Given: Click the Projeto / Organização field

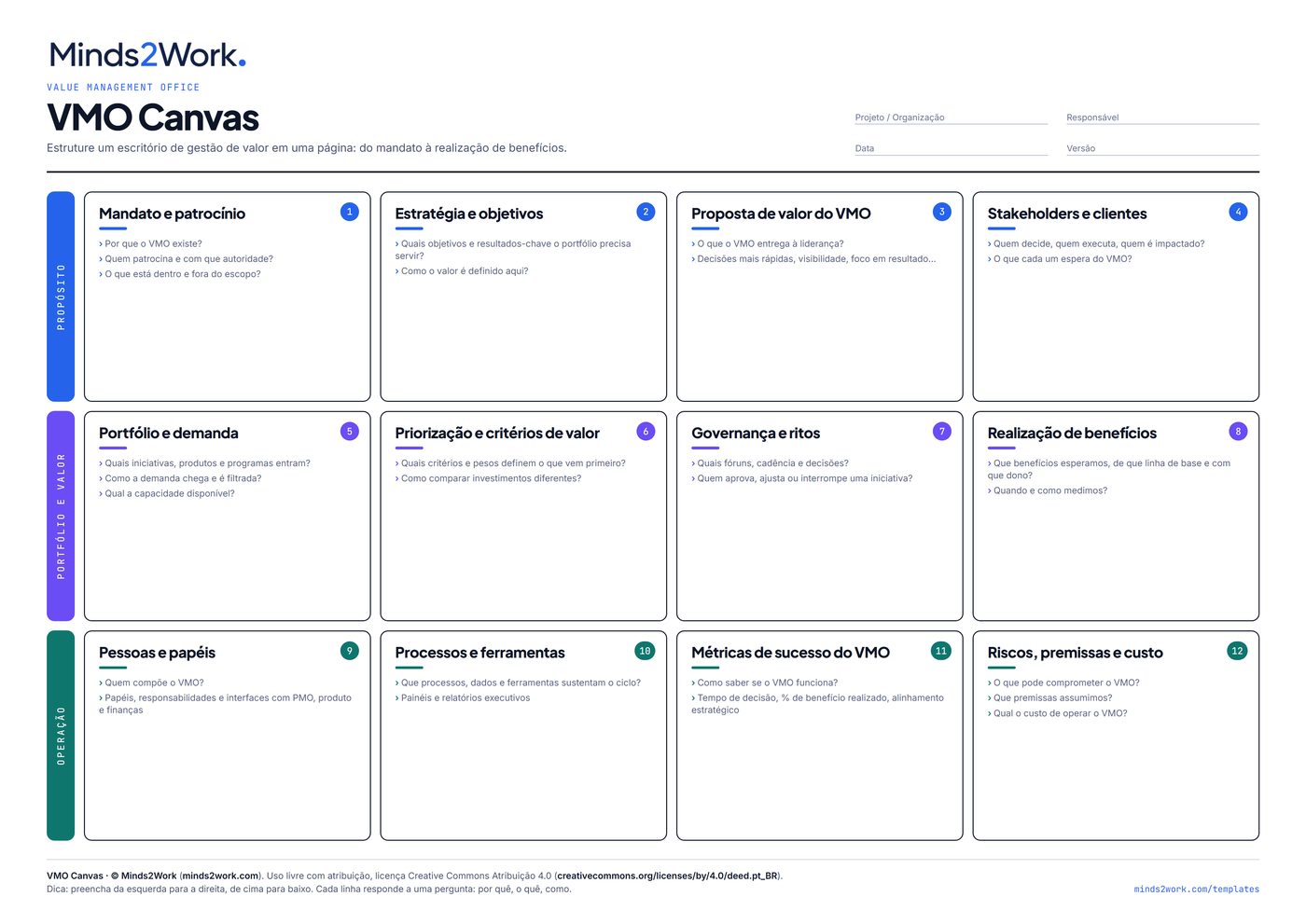Looking at the screenshot, I should 952,117.
